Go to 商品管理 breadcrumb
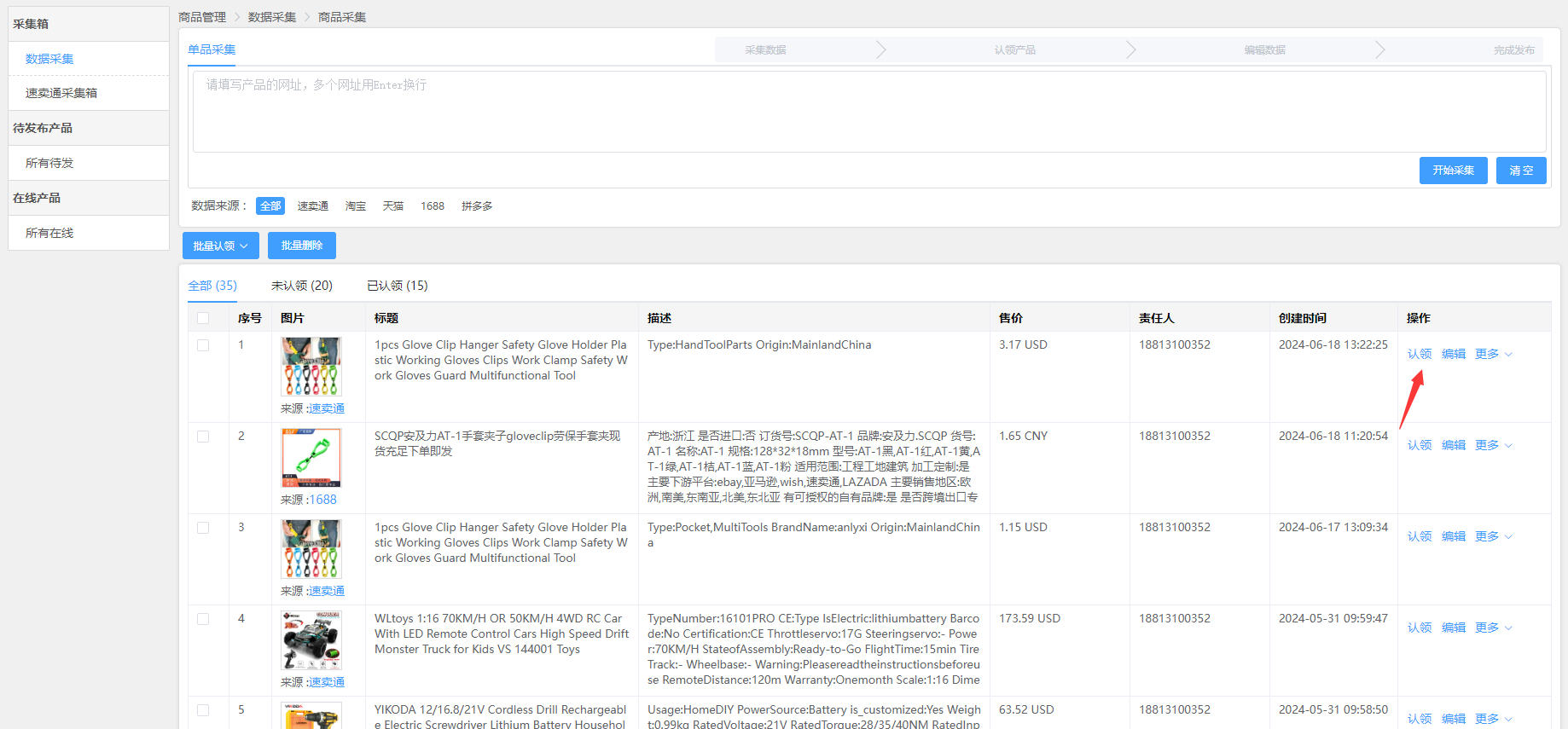 [202, 17]
